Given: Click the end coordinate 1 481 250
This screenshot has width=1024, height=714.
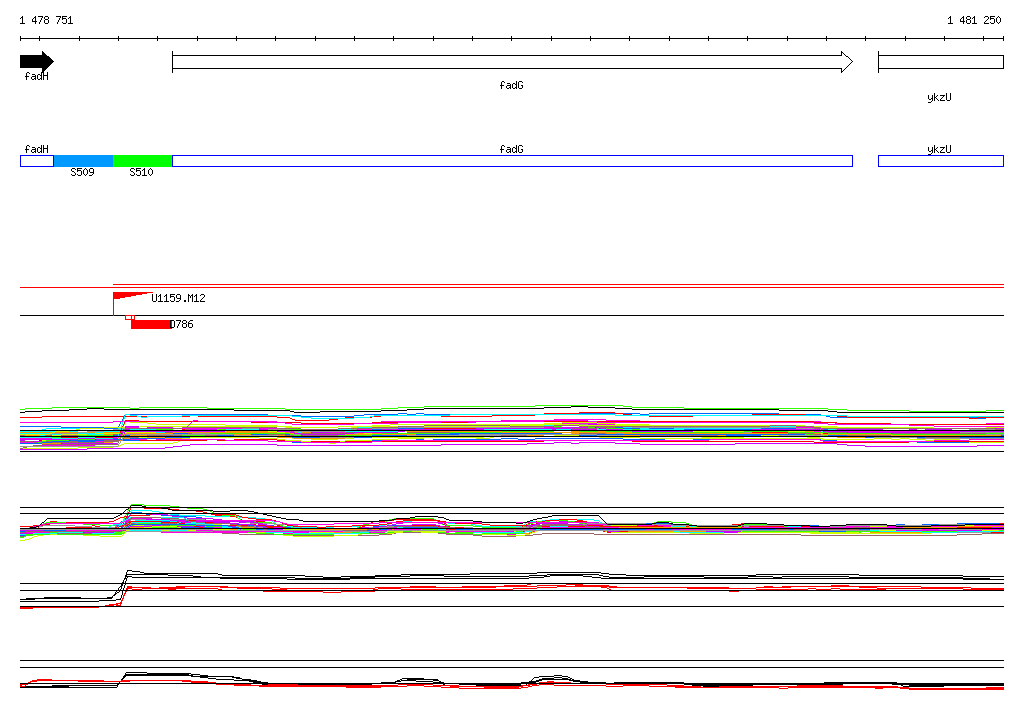Looking at the screenshot, I should point(974,20).
